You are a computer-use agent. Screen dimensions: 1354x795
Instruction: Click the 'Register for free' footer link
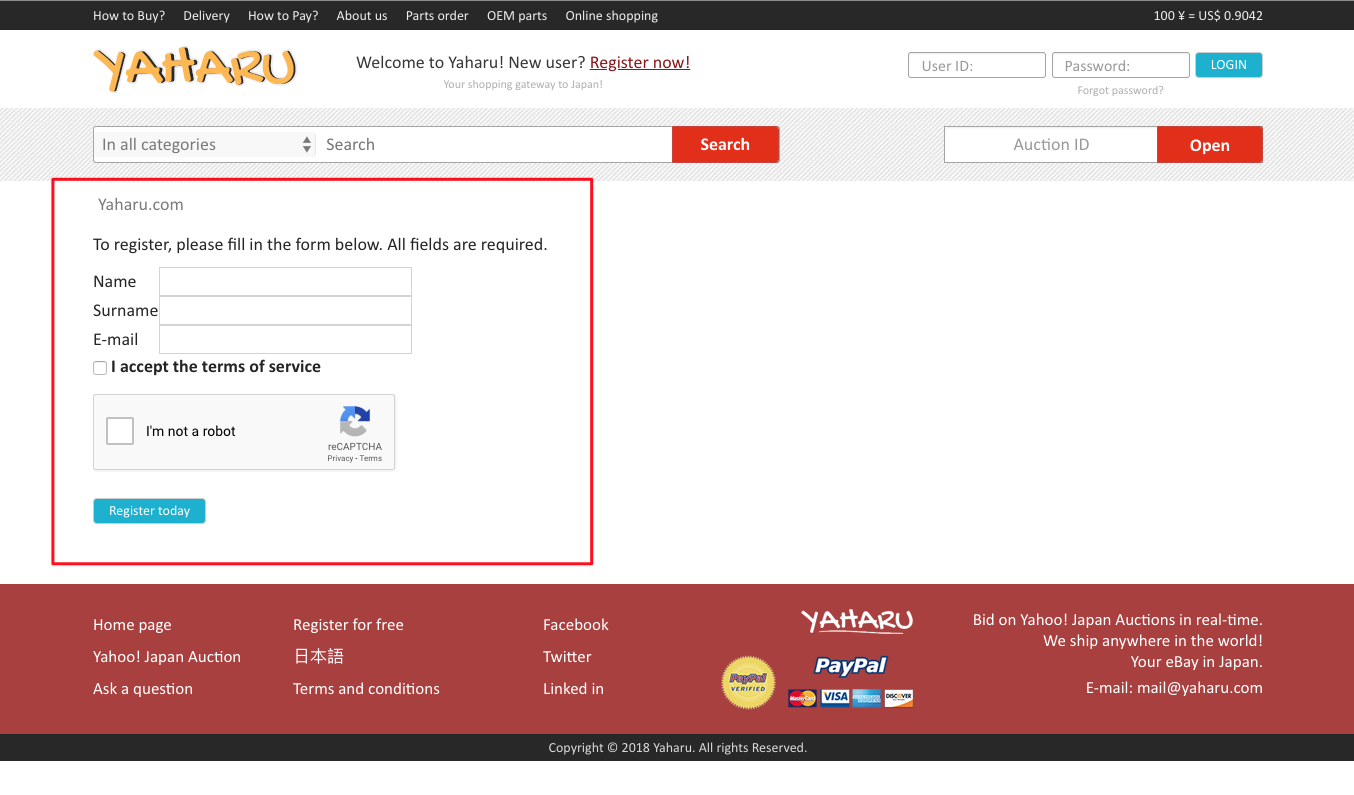click(x=348, y=625)
